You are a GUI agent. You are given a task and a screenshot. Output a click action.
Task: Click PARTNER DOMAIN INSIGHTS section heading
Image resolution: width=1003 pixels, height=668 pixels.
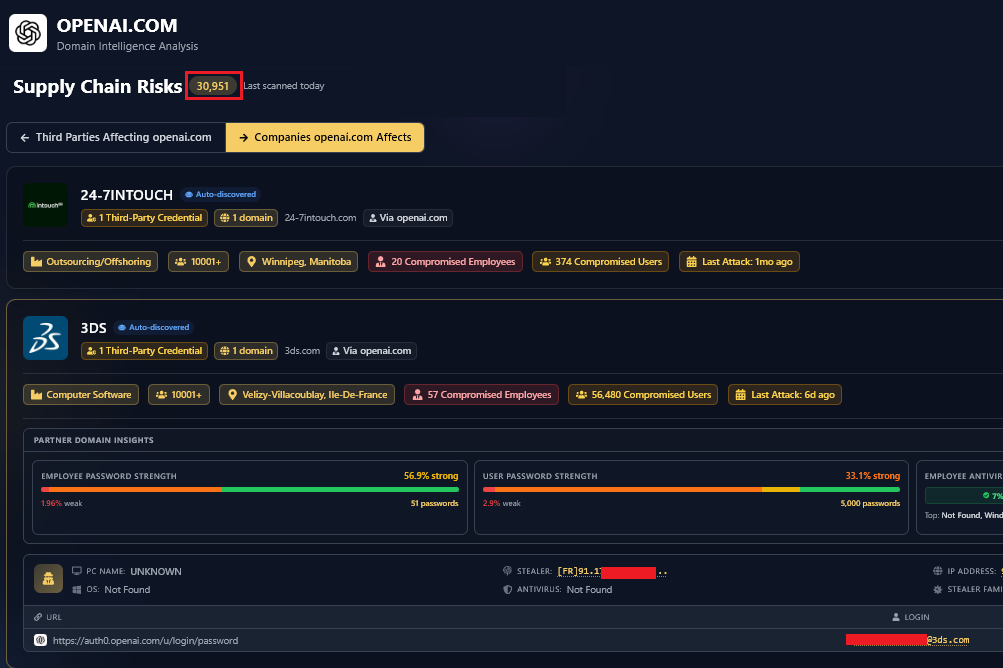pos(93,440)
